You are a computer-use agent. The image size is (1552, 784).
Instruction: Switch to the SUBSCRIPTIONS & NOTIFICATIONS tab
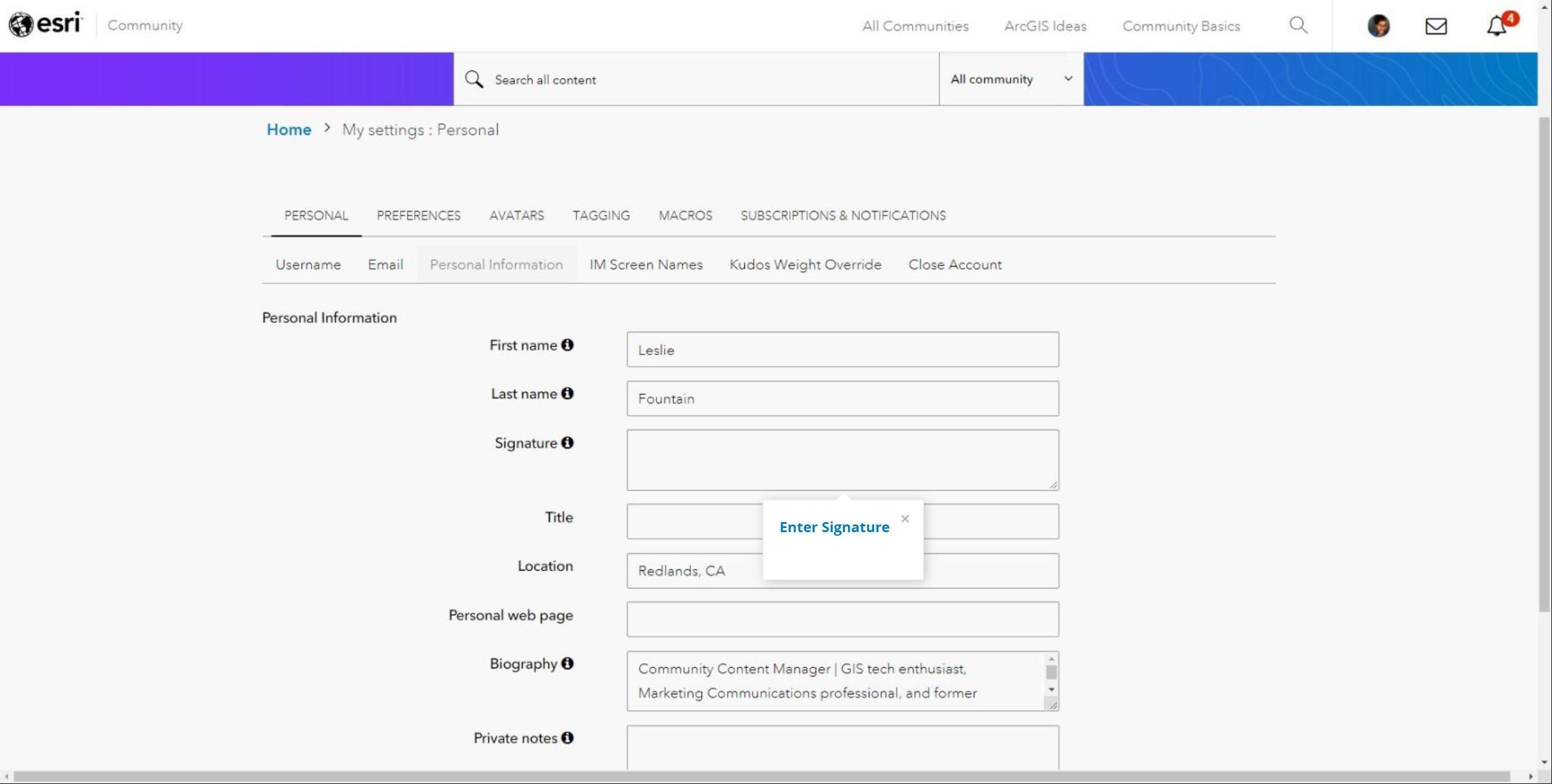click(x=843, y=215)
